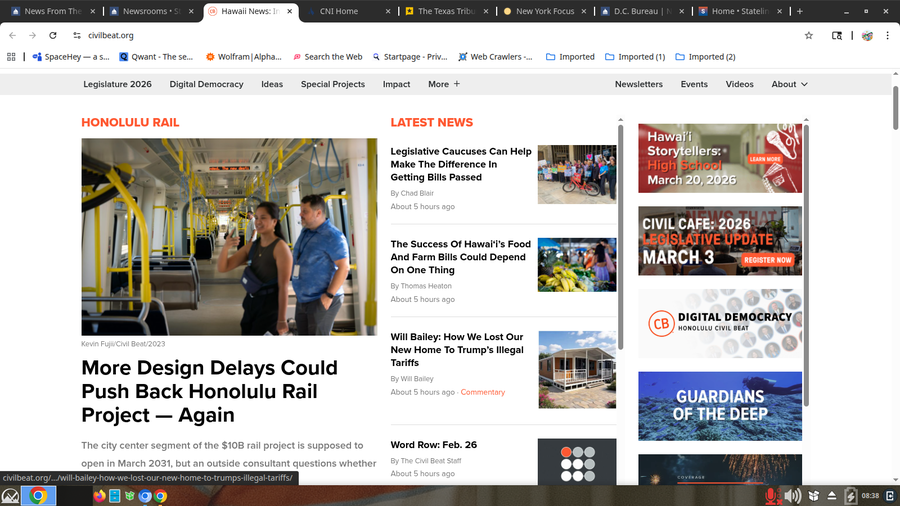Expand the More menu in site navigation

444,84
